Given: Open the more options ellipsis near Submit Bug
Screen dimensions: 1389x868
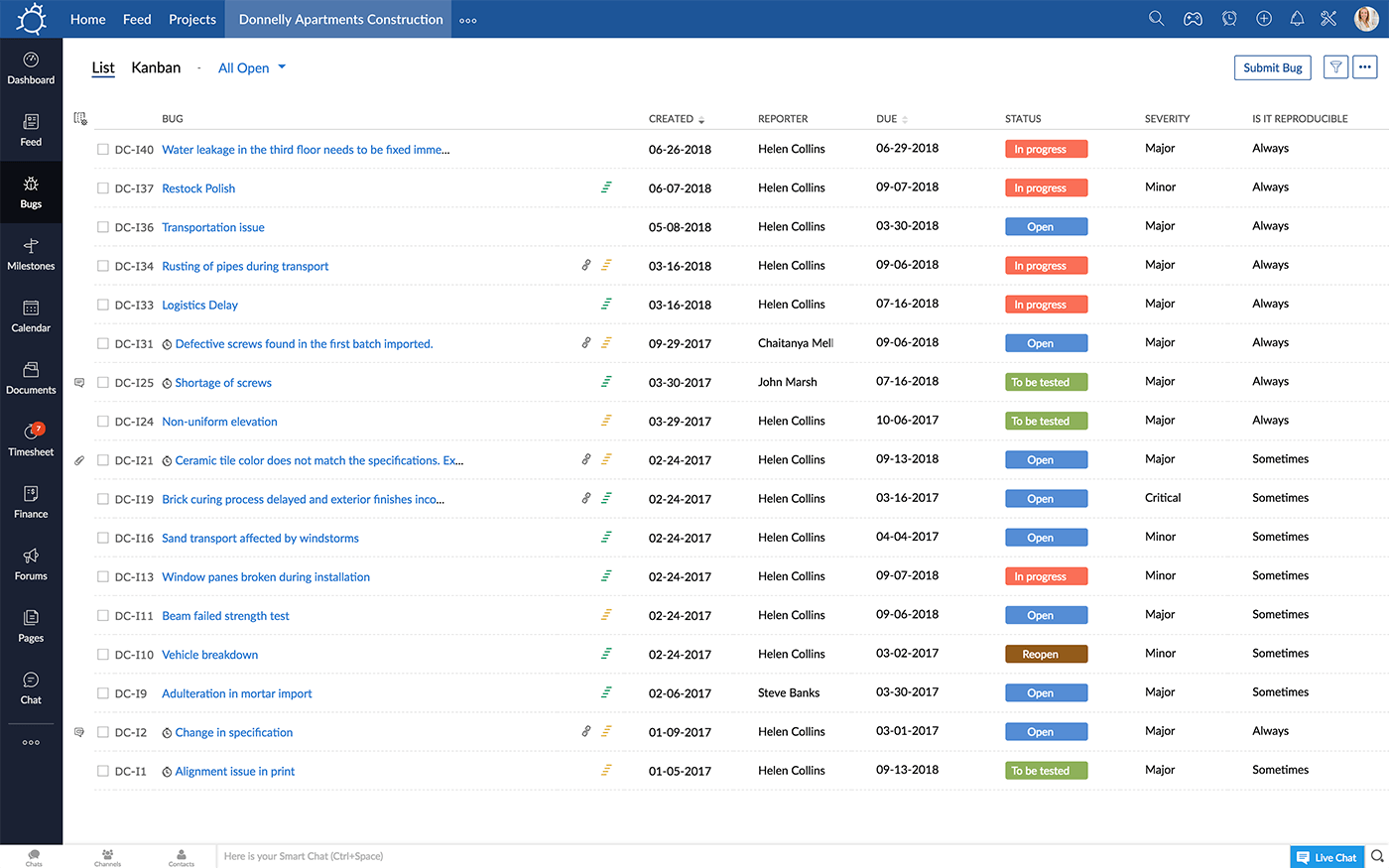Looking at the screenshot, I should (1365, 67).
